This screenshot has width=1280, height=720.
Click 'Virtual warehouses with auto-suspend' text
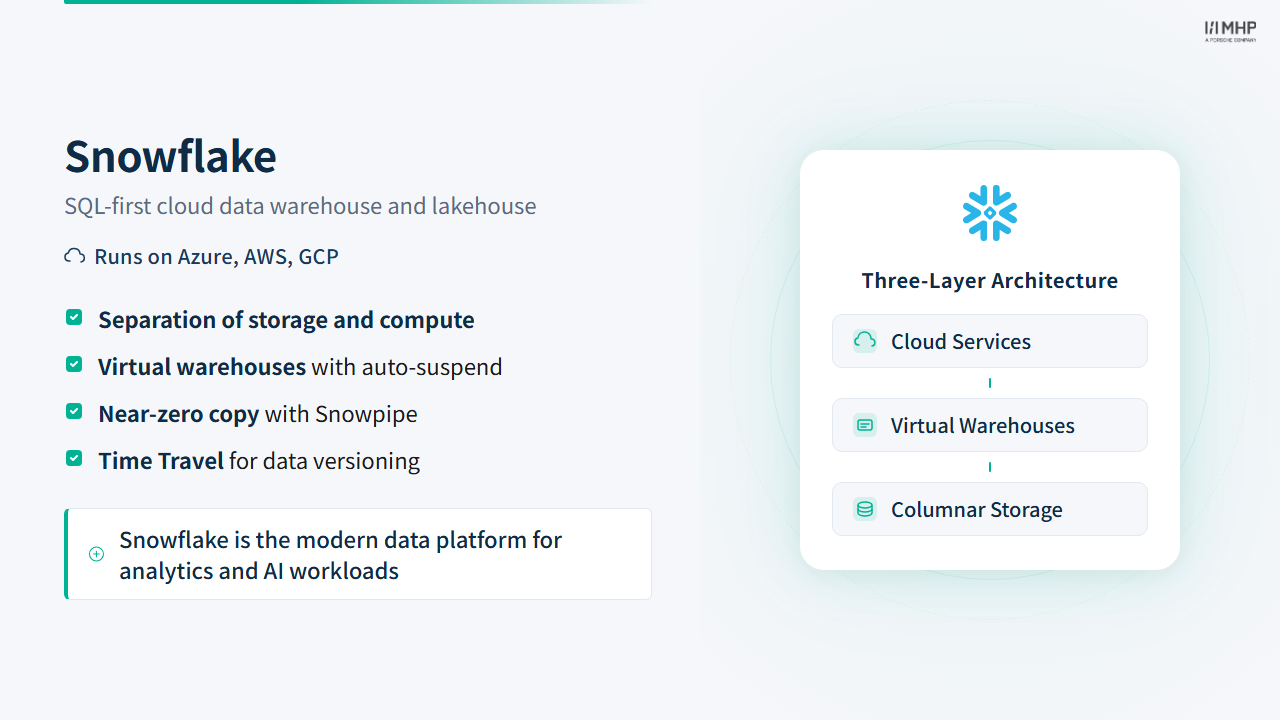coord(300,367)
